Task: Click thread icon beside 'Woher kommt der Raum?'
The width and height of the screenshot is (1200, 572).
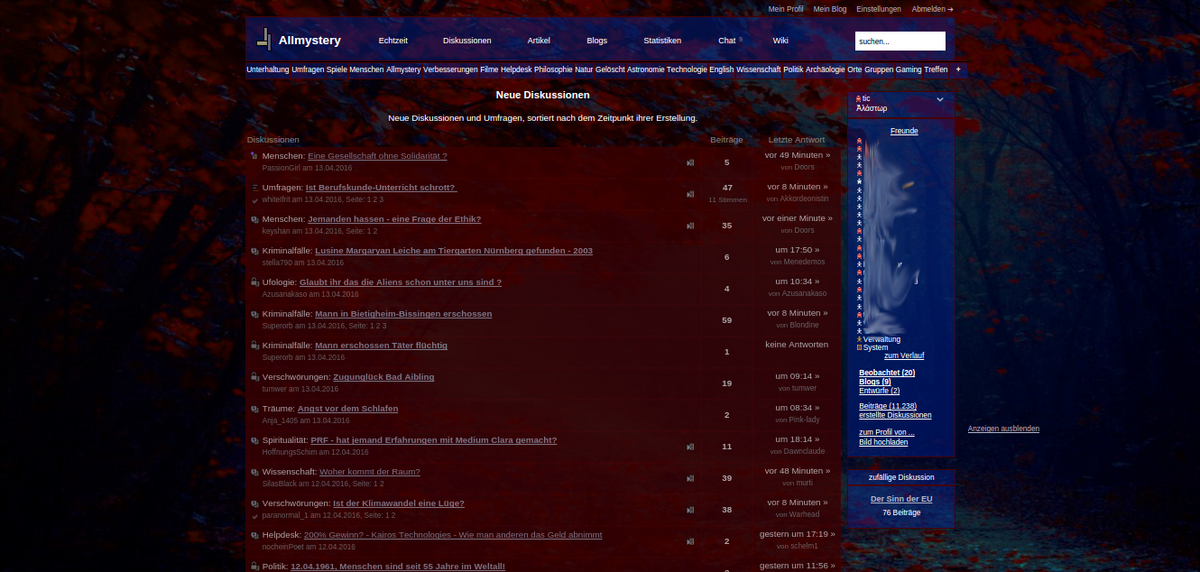Action: 255,472
